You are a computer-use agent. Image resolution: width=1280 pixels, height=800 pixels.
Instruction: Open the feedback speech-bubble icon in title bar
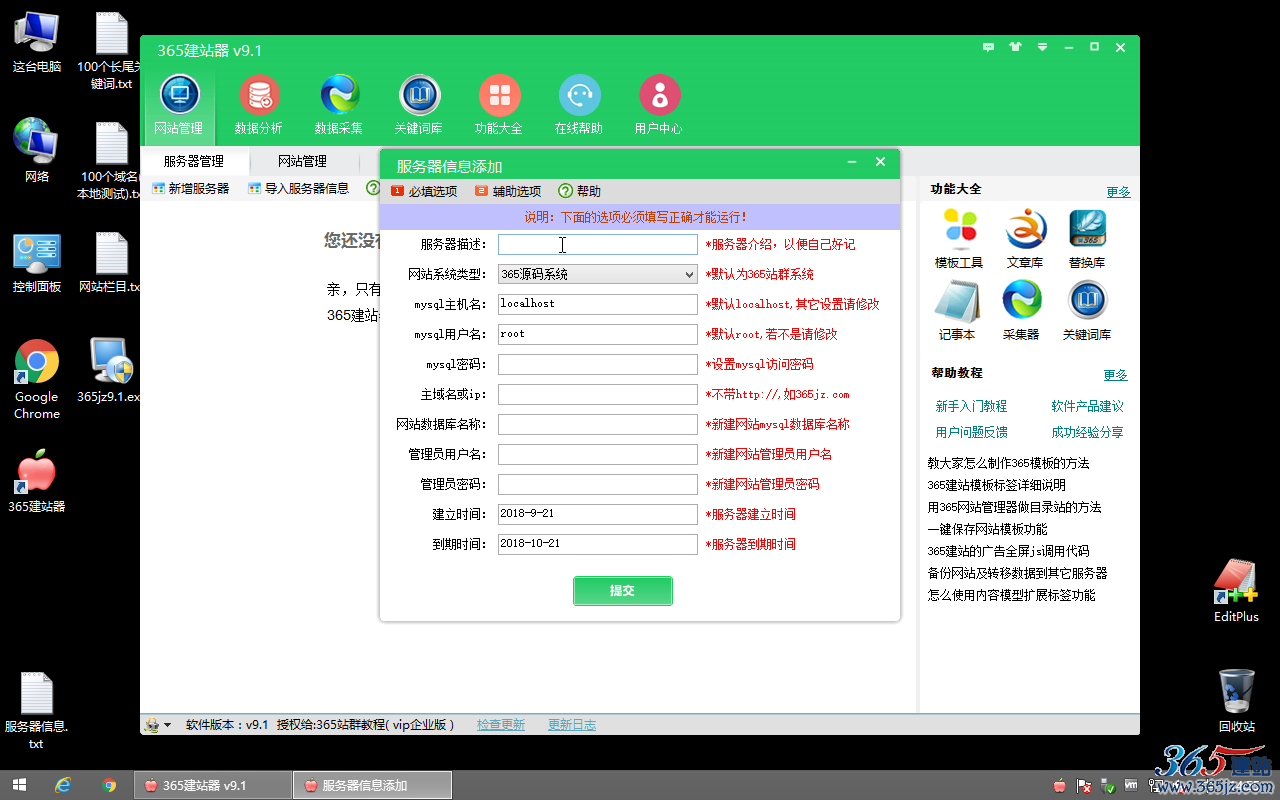989,47
